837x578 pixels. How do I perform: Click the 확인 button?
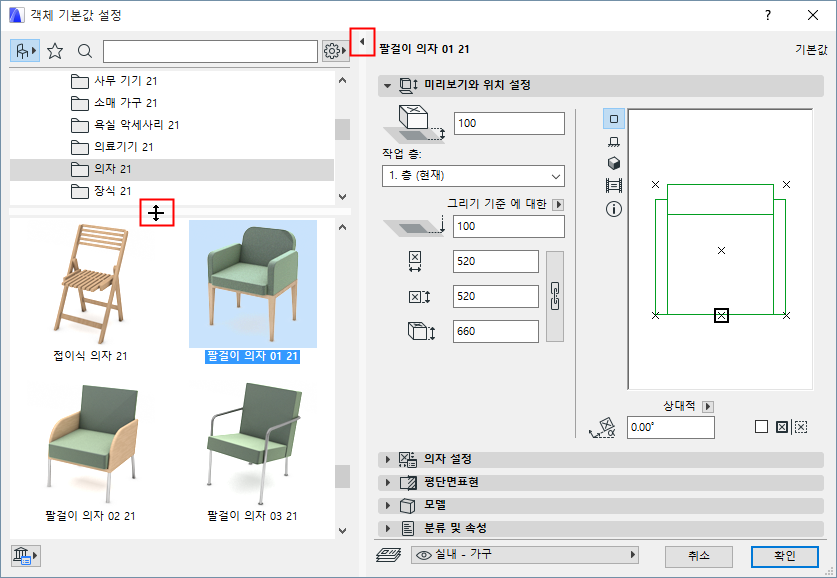coord(785,556)
